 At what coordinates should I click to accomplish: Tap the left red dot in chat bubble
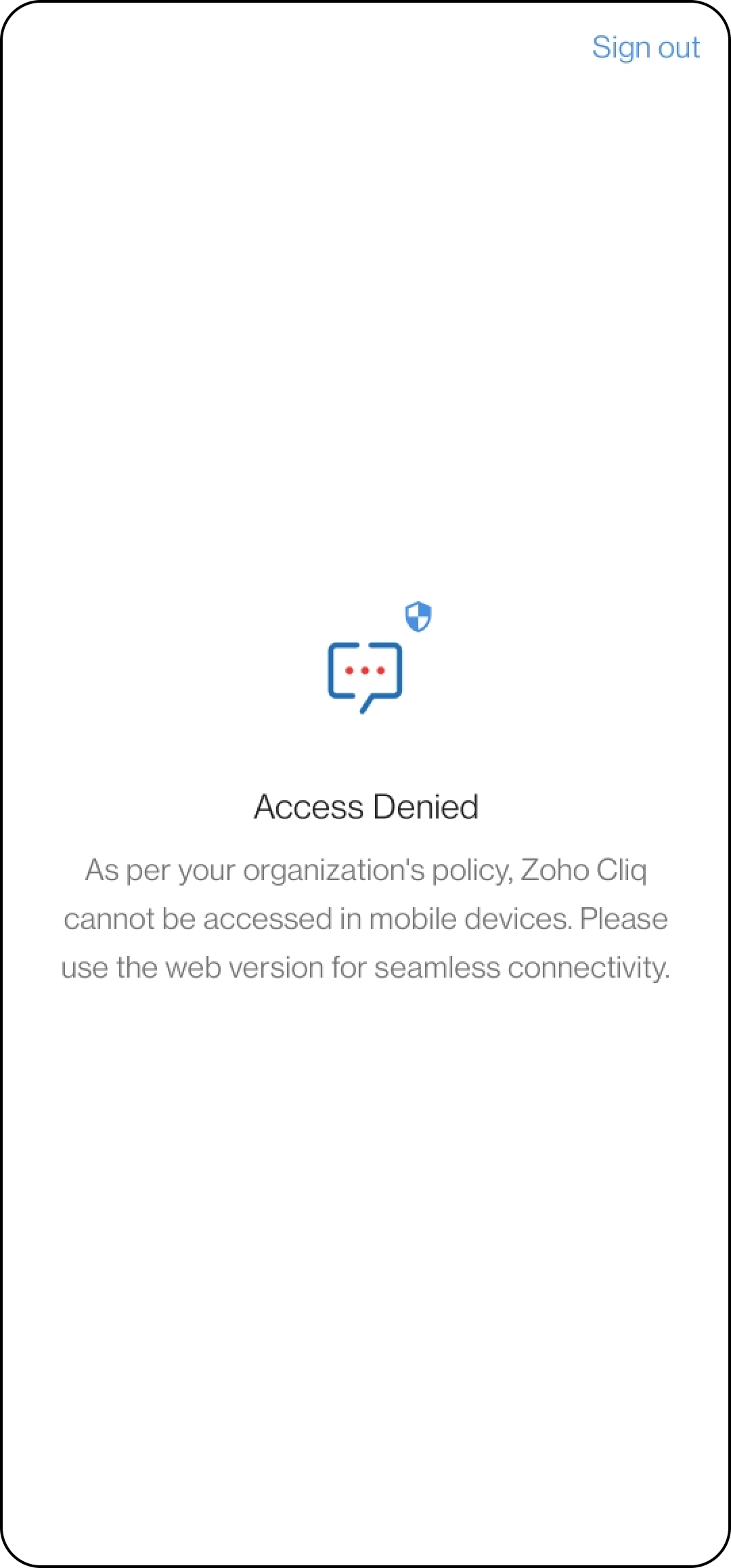(x=350, y=671)
